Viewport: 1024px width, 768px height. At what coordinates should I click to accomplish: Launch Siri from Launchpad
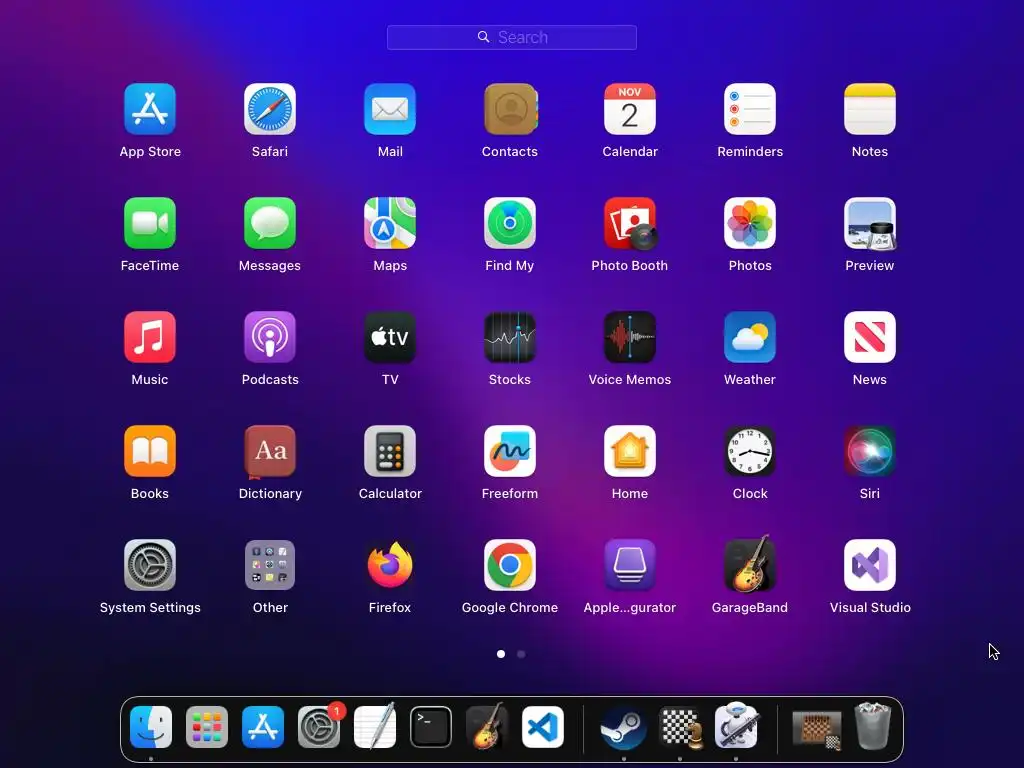(870, 451)
